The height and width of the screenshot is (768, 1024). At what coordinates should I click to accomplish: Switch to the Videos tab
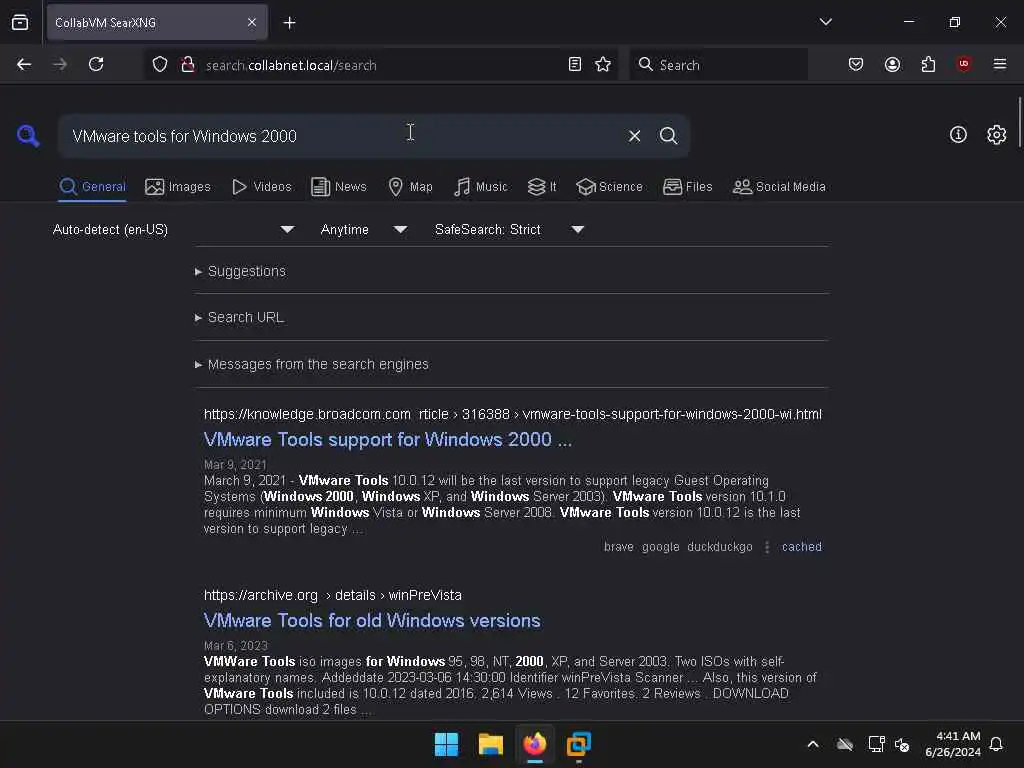262,187
